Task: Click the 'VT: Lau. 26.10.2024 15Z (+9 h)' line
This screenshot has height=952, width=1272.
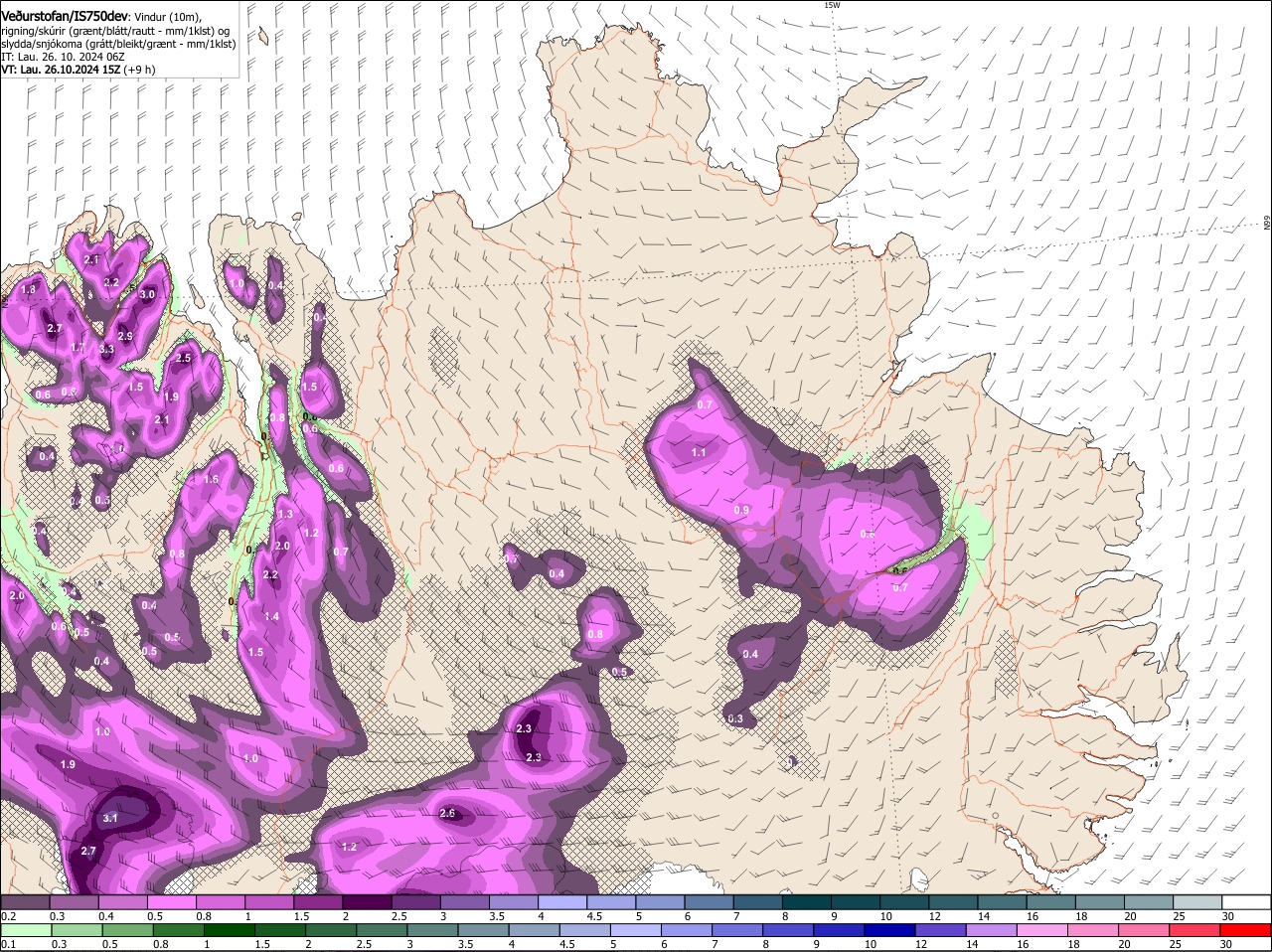Action: coord(77,71)
